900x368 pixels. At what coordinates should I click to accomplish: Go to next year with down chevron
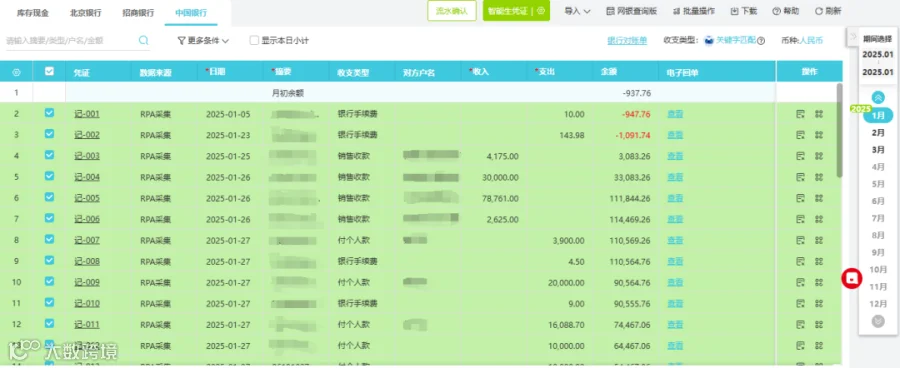click(x=878, y=321)
